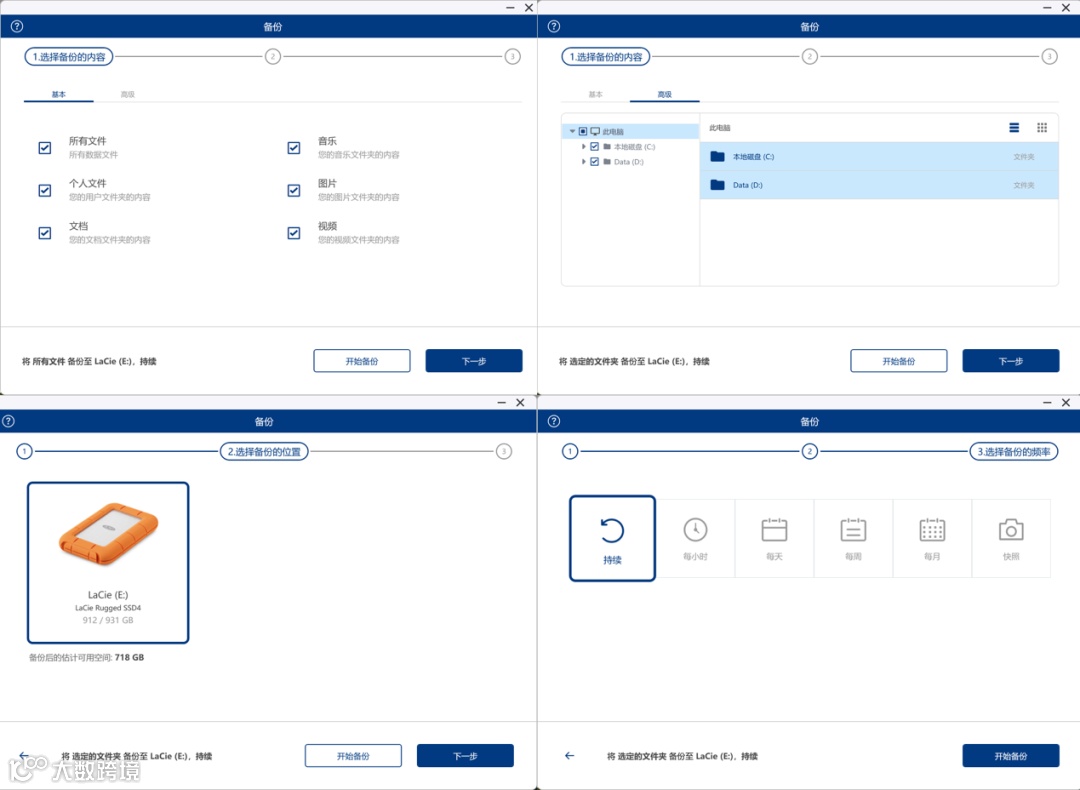
Task: Click back arrow in backup location window
Action: point(24,756)
